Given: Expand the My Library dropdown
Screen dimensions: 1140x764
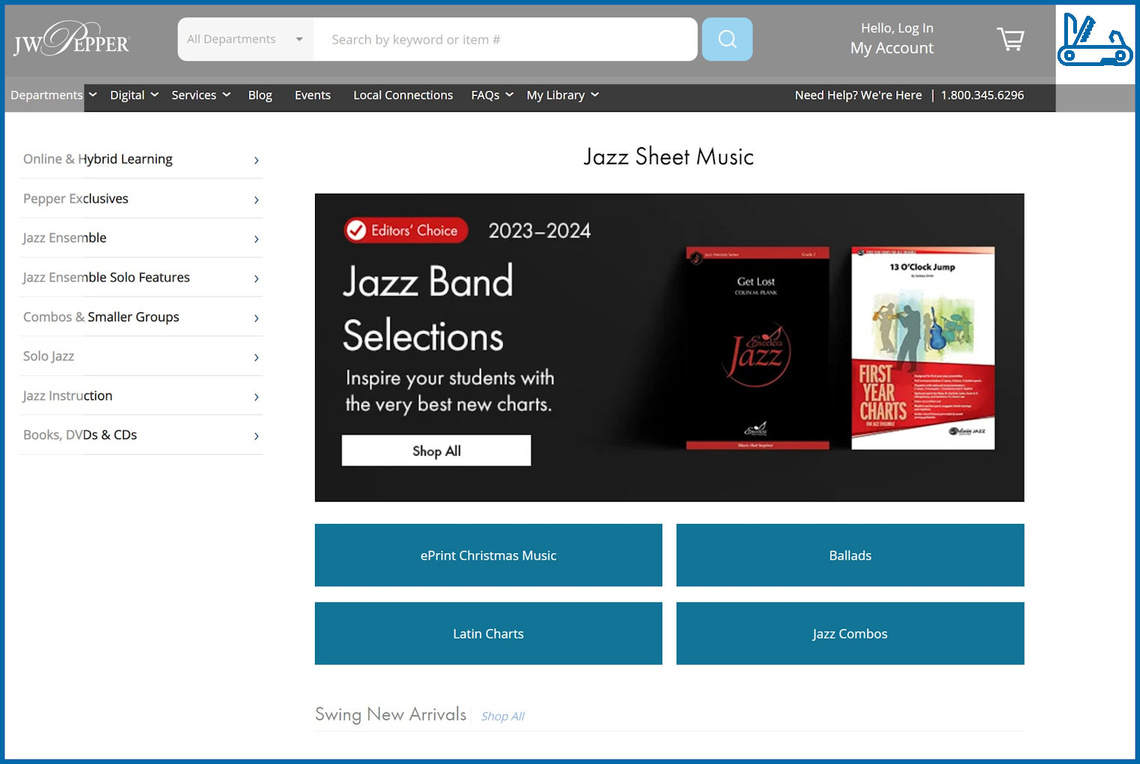Looking at the screenshot, I should pos(562,95).
